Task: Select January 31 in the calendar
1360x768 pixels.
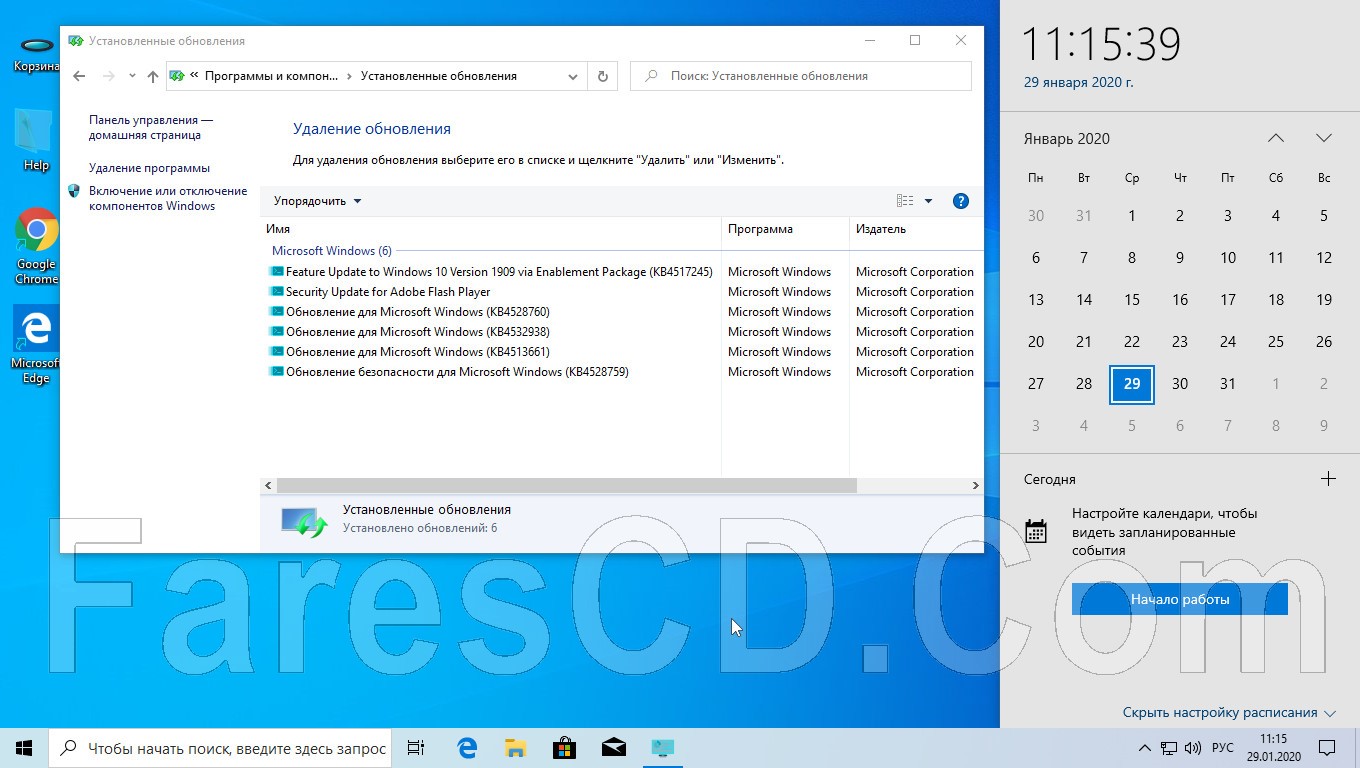Action: coord(1228,384)
